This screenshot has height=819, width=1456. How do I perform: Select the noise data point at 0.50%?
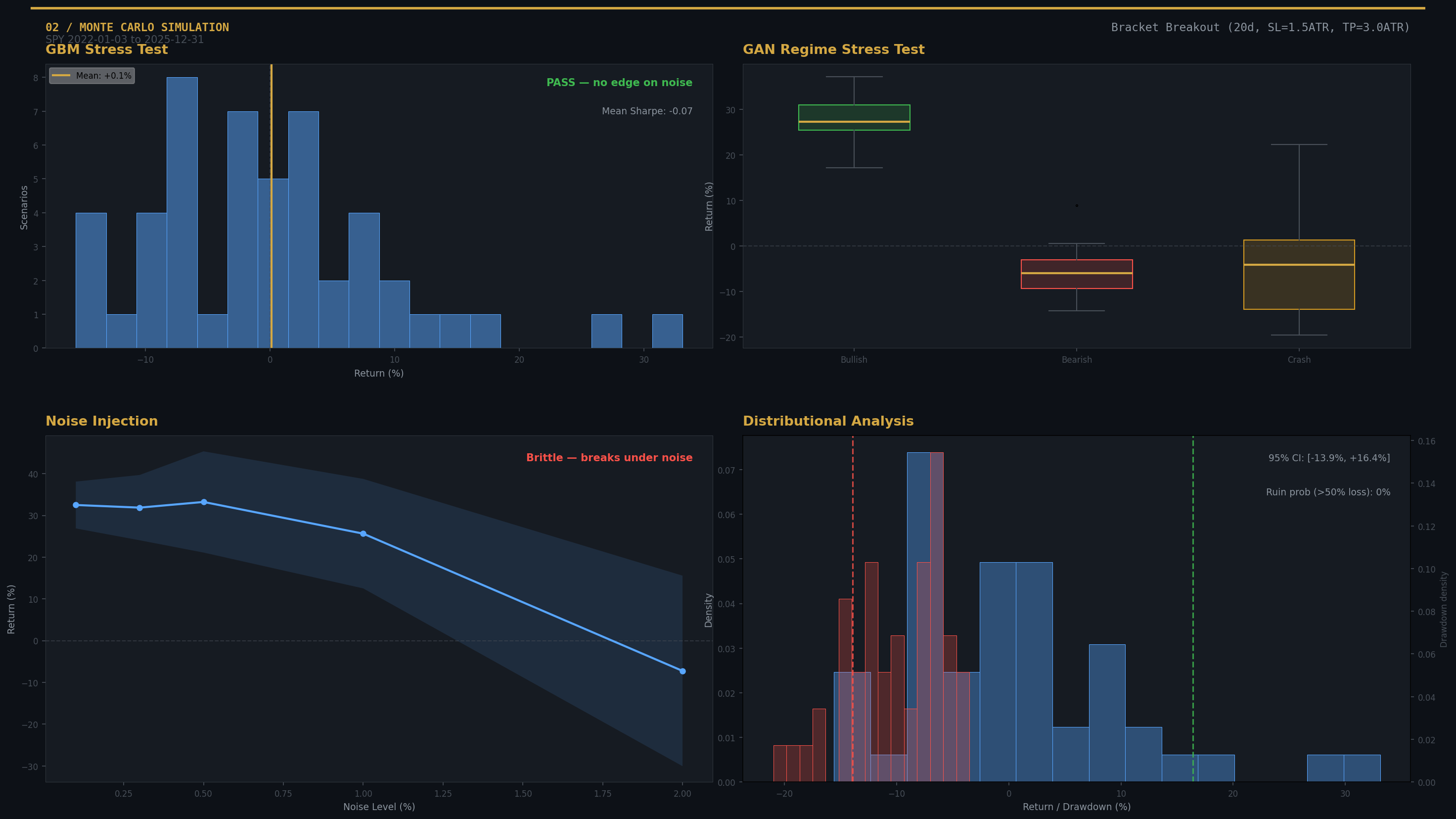pos(203,502)
